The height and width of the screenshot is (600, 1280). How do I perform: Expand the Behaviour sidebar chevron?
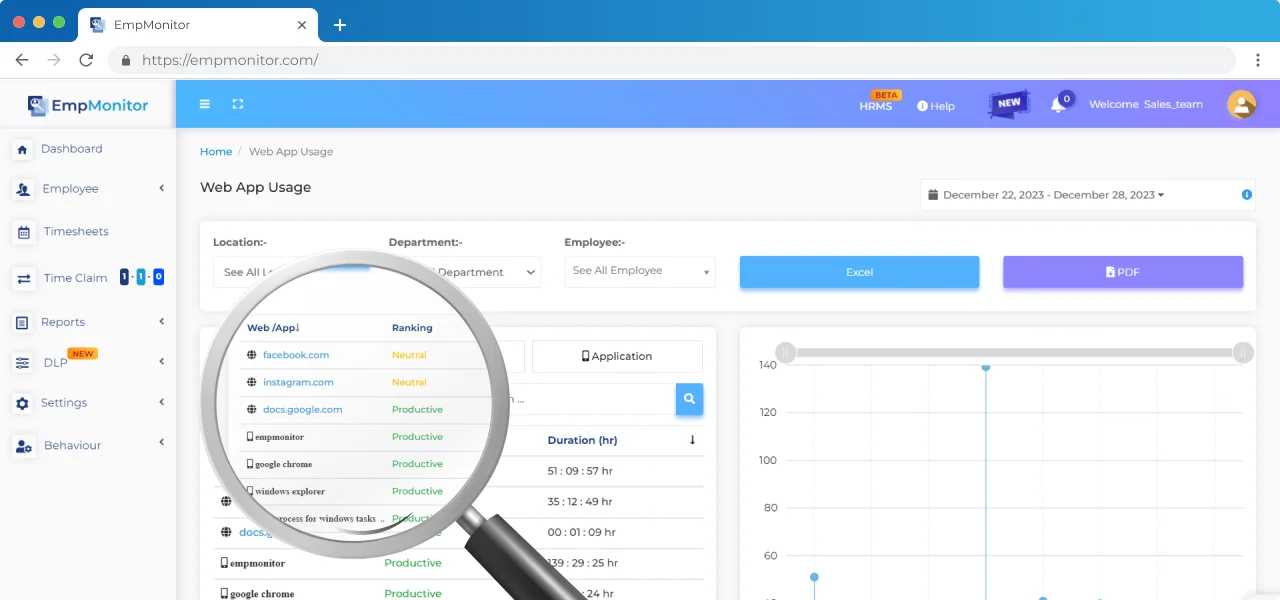pos(161,442)
